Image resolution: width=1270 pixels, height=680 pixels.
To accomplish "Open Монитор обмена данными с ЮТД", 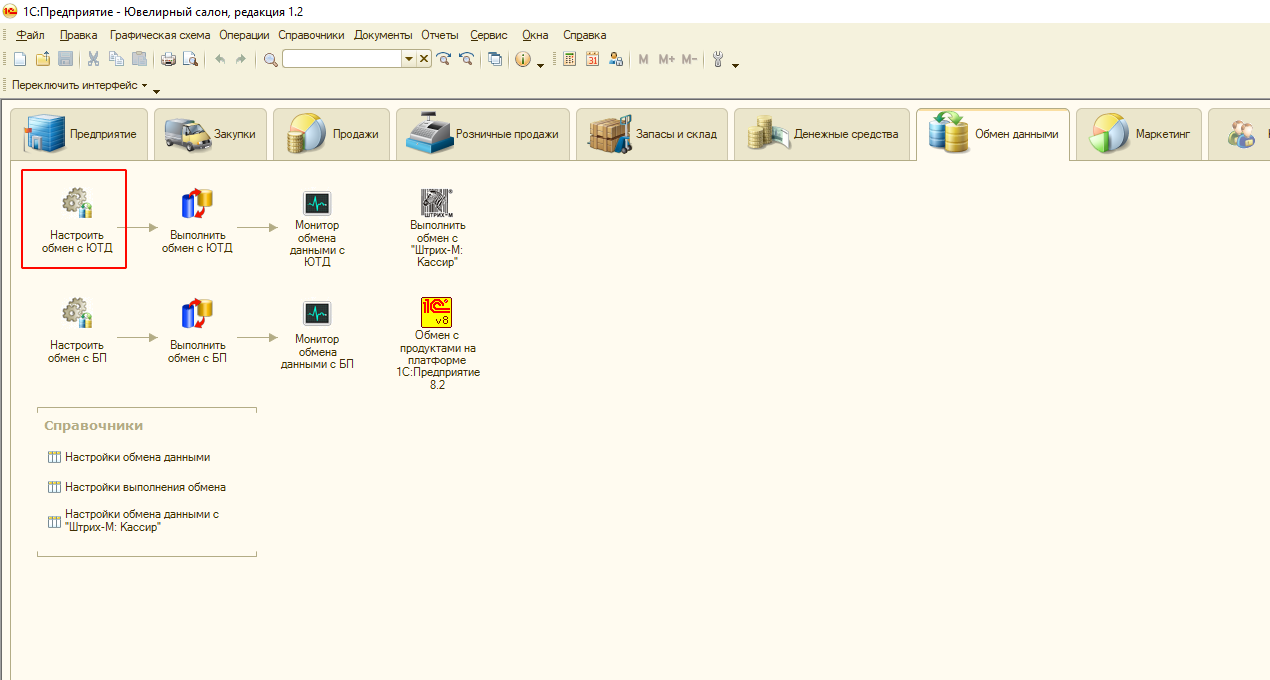I will pyautogui.click(x=317, y=229).
